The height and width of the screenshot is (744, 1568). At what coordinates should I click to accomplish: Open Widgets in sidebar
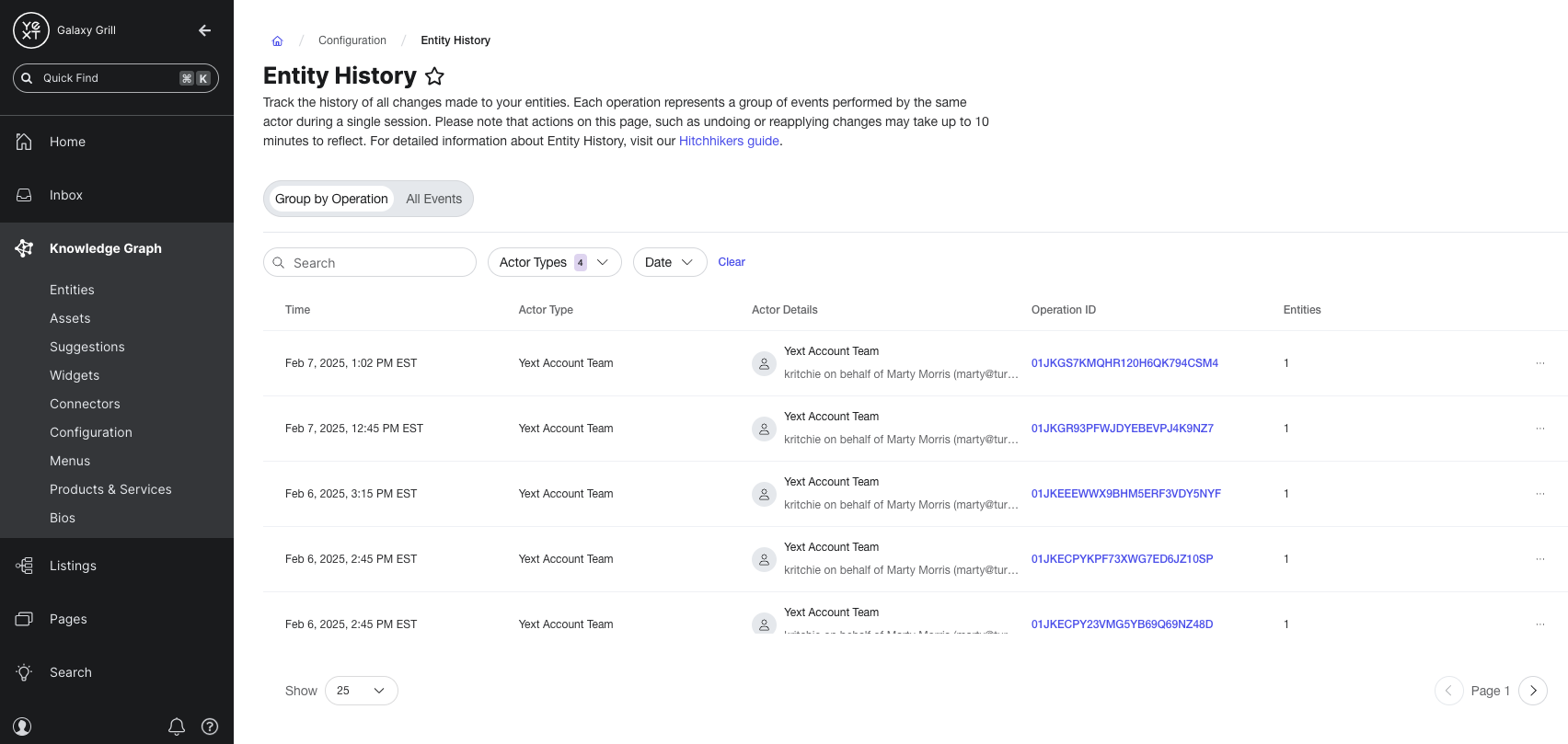pyautogui.click(x=75, y=375)
